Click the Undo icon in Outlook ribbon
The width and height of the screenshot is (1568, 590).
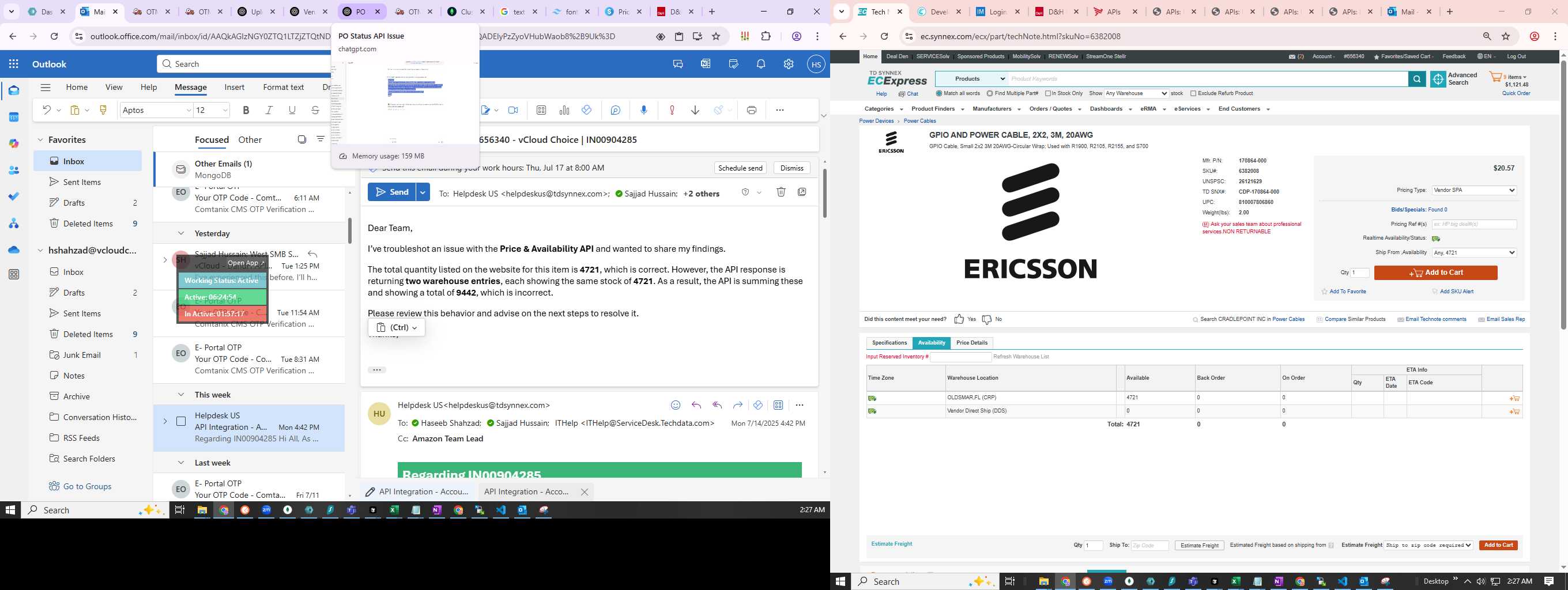[46, 110]
